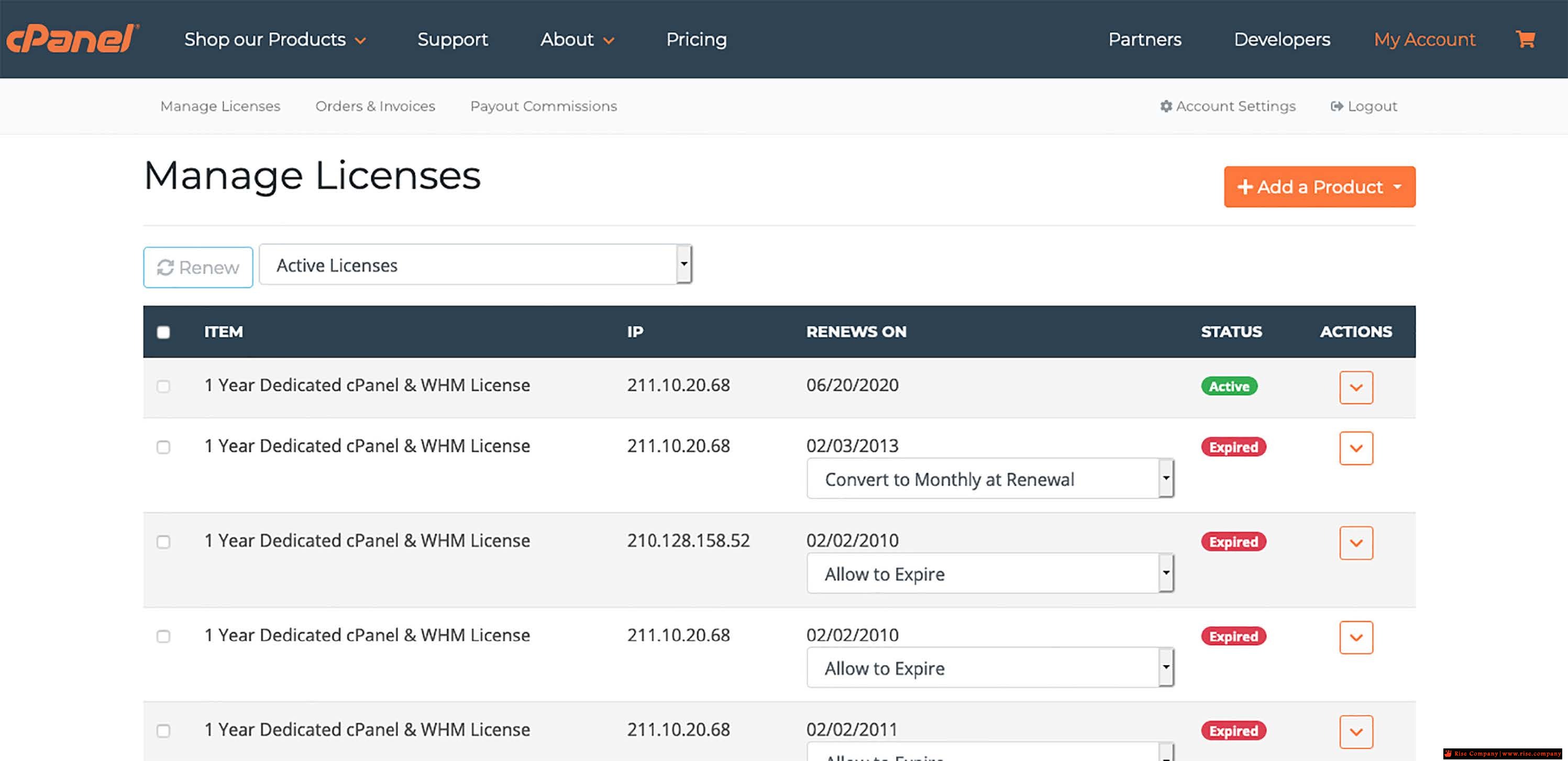The height and width of the screenshot is (761, 1568).
Task: Click the Renew button
Action: pos(198,267)
